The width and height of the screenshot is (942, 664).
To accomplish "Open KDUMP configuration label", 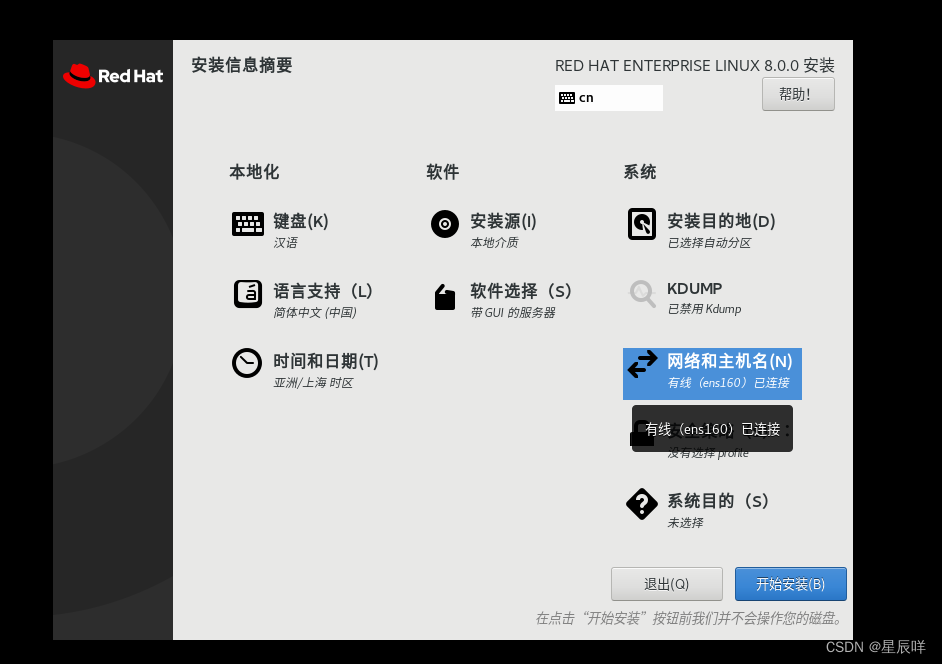I will tap(694, 288).
